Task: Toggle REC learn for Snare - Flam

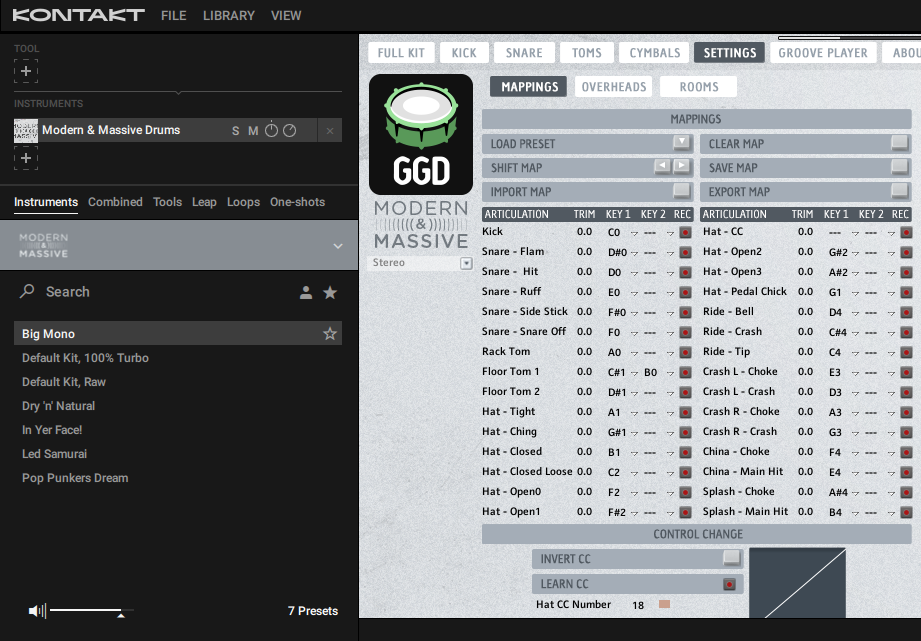Action: click(685, 253)
